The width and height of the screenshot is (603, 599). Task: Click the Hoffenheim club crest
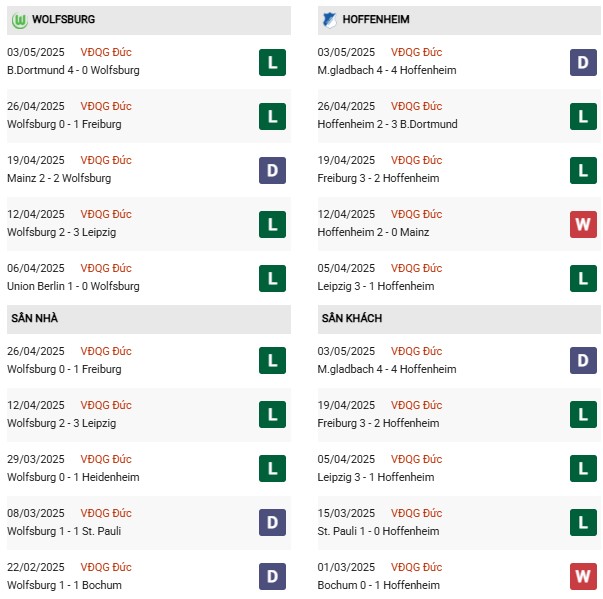click(329, 20)
